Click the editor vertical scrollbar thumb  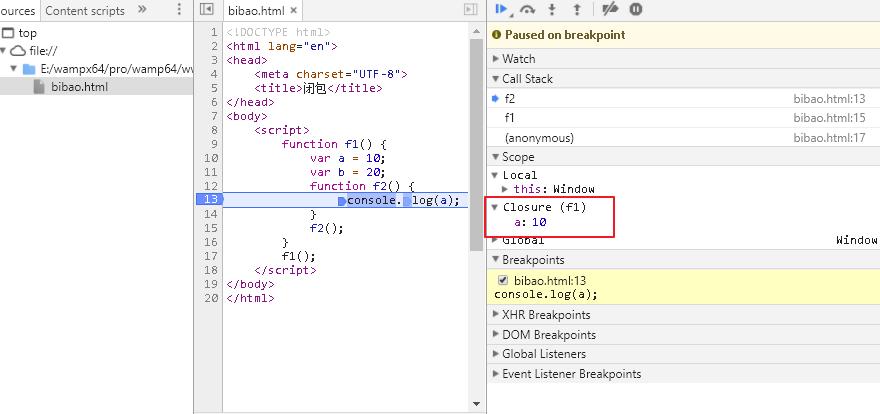(x=476, y=145)
